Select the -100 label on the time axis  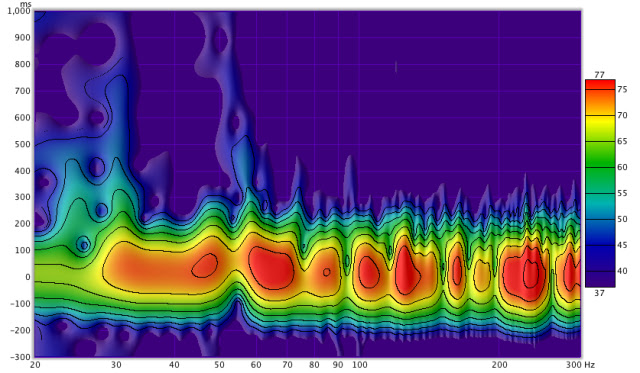[21, 304]
